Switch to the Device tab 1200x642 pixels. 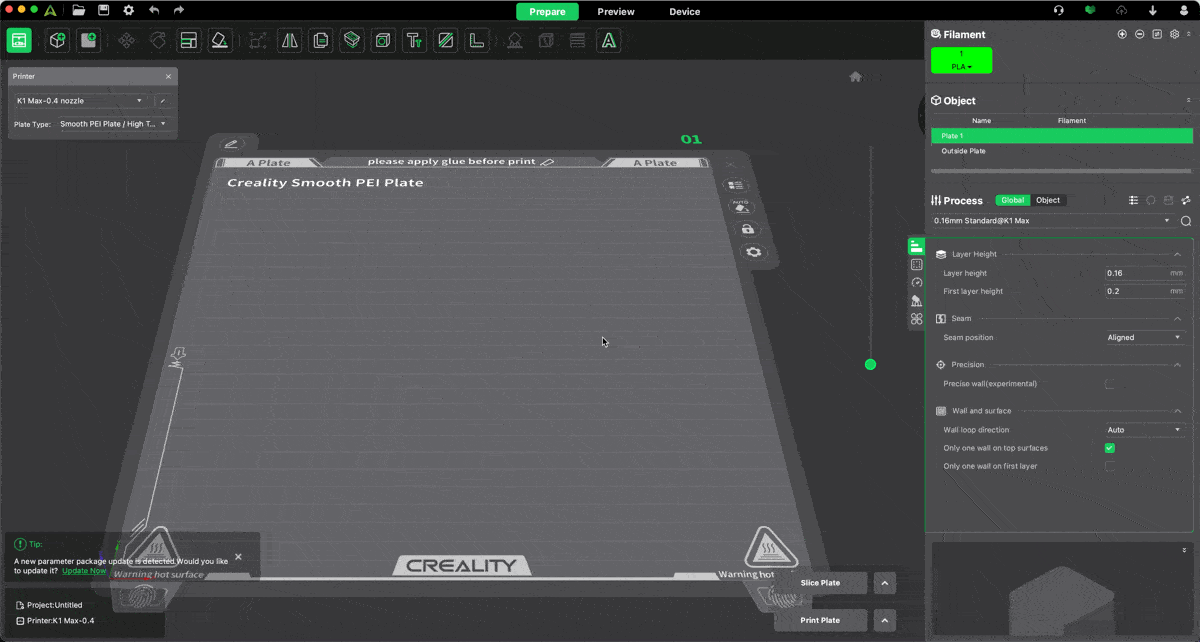[684, 12]
